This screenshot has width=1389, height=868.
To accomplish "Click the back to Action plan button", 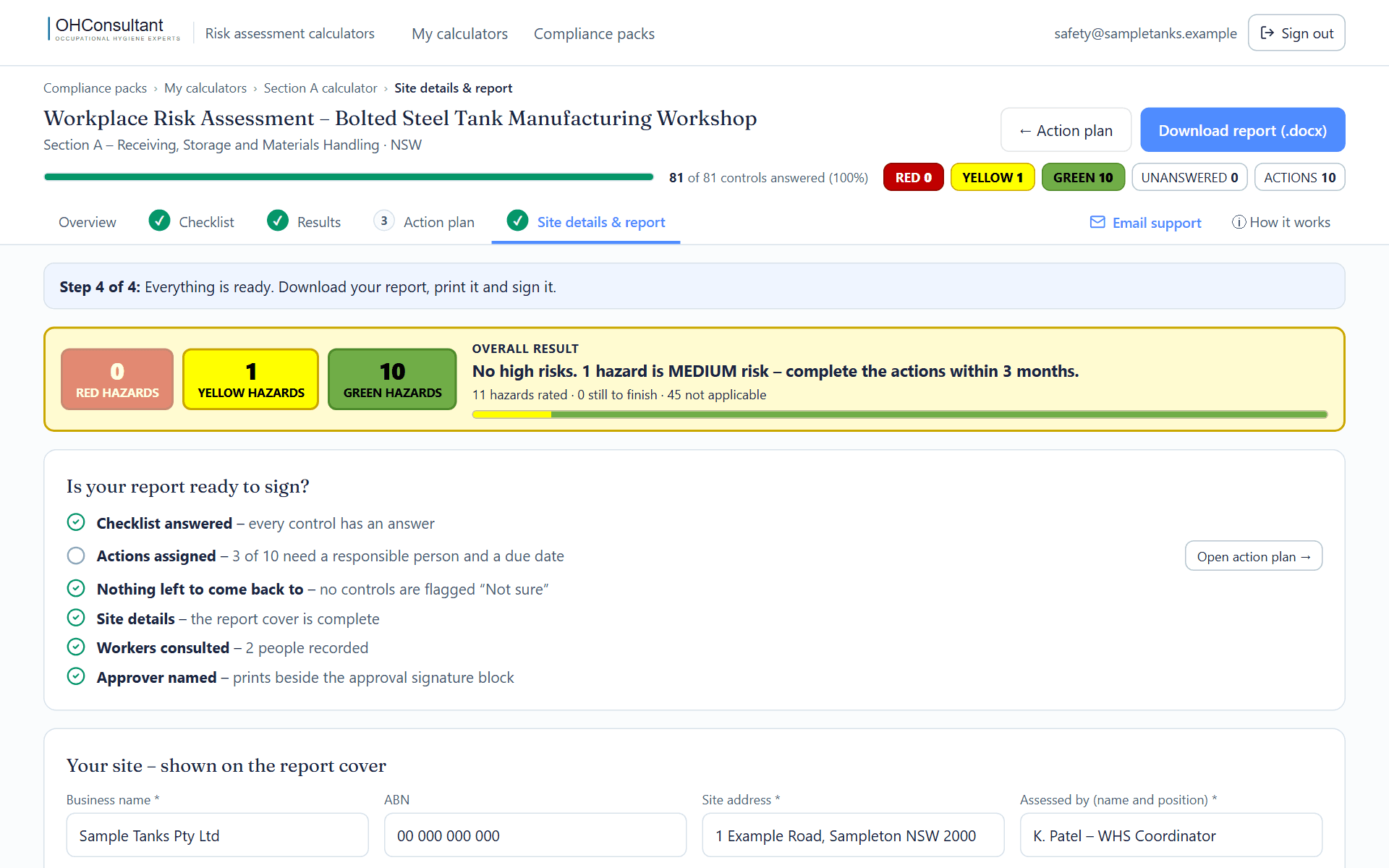I will click(x=1066, y=130).
